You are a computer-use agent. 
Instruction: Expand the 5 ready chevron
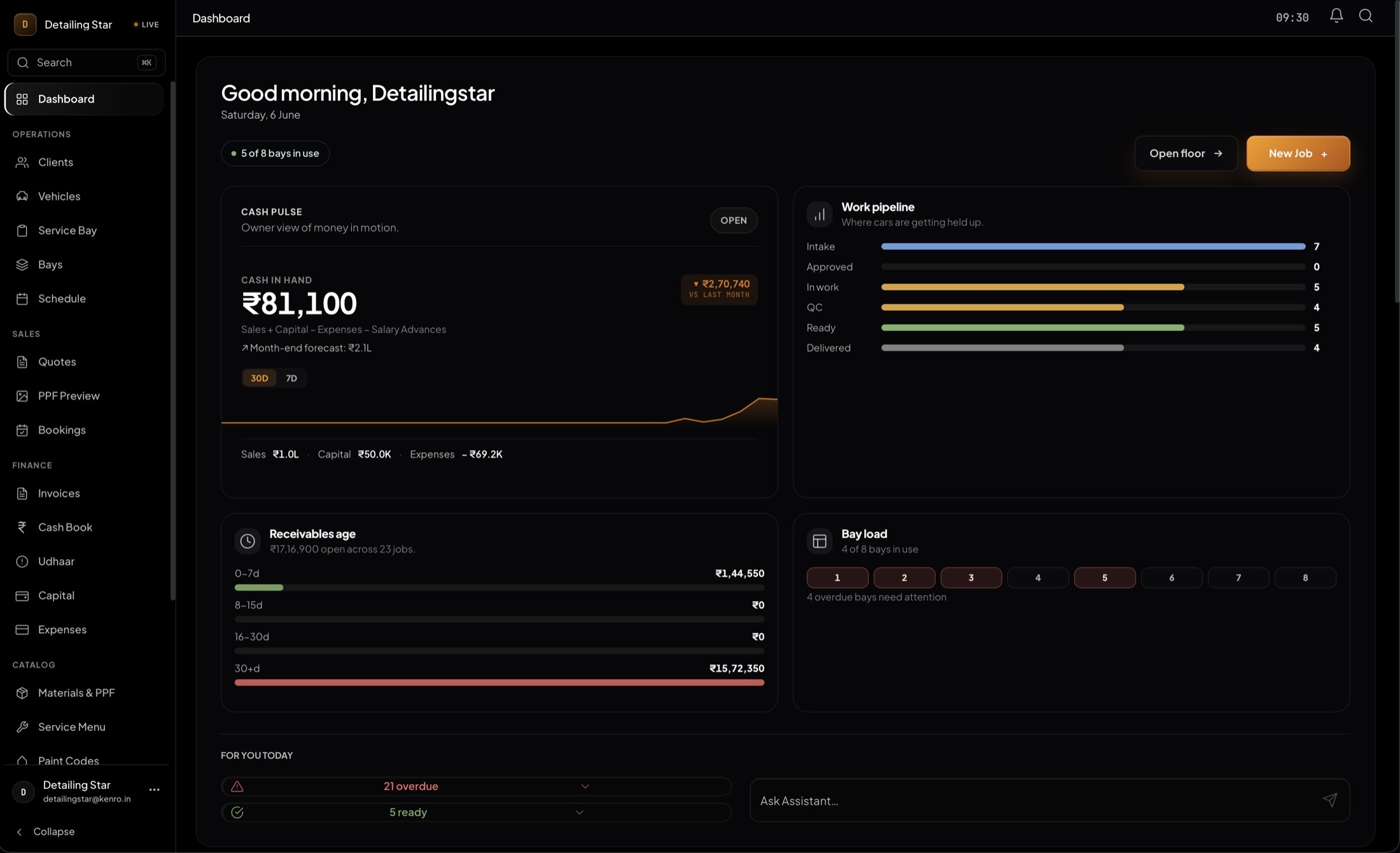(x=579, y=812)
